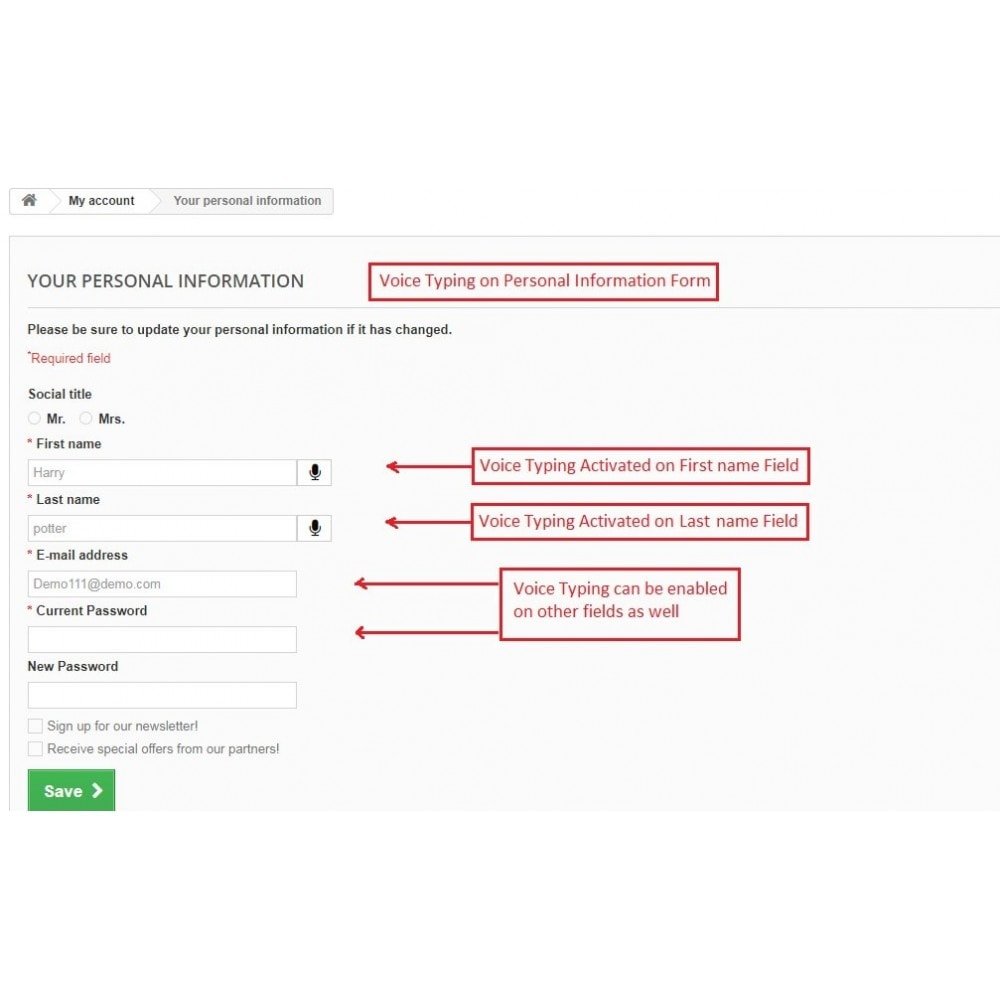
Task: Click the Voice Typing can be enabled note
Action: [x=619, y=599]
